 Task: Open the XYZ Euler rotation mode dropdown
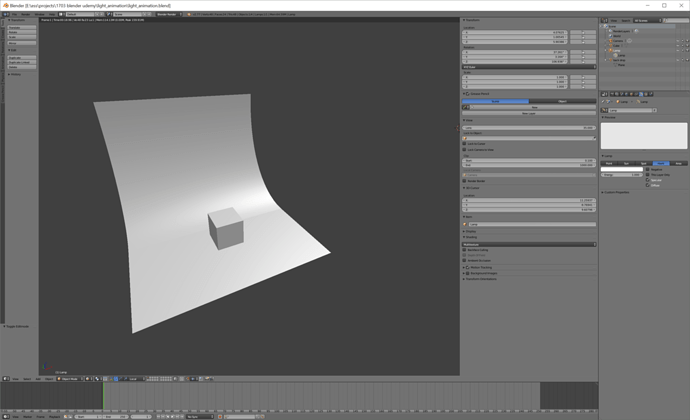point(529,67)
